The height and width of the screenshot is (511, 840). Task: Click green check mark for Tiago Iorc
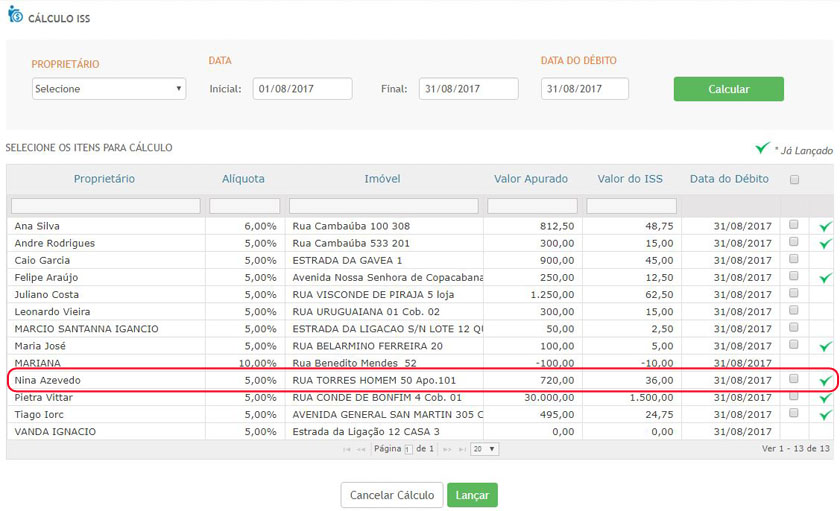pos(824,415)
